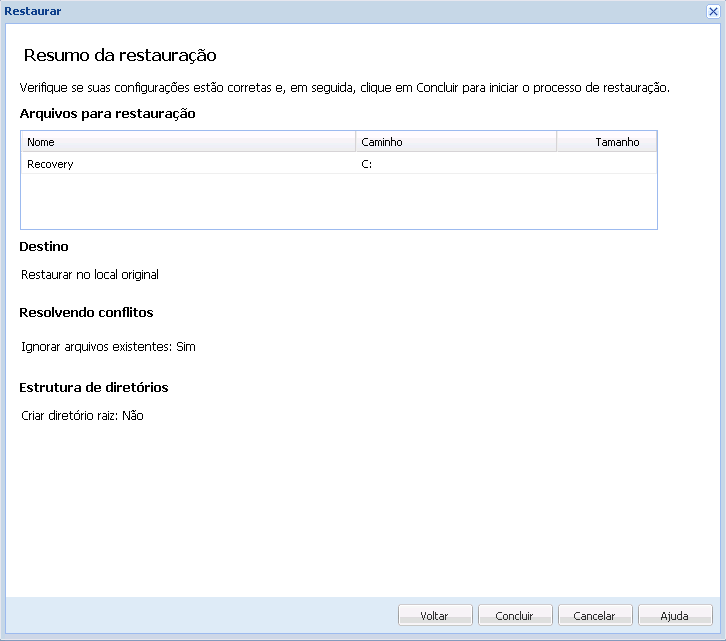
Task: Click empty area of the files table
Action: 339,201
